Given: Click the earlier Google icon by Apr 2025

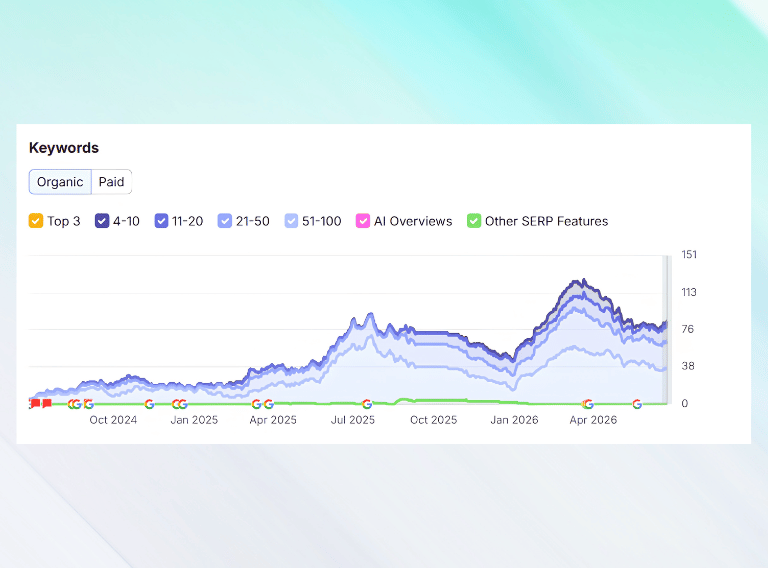Looking at the screenshot, I should 256,404.
